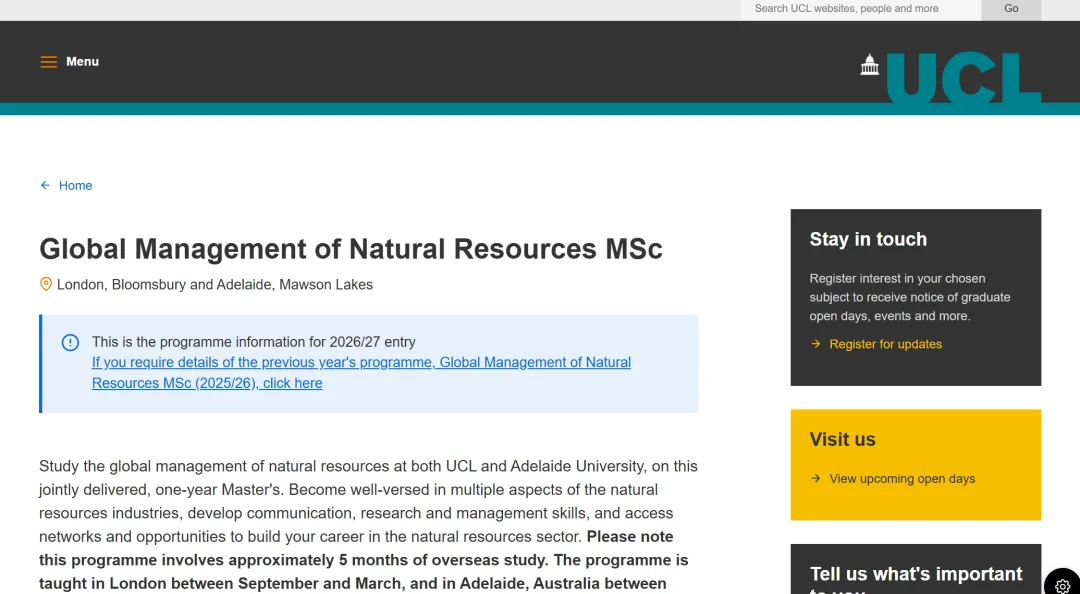Click the arrow icon beside Register for updates
Image resolution: width=1080 pixels, height=594 pixels.
pos(816,344)
